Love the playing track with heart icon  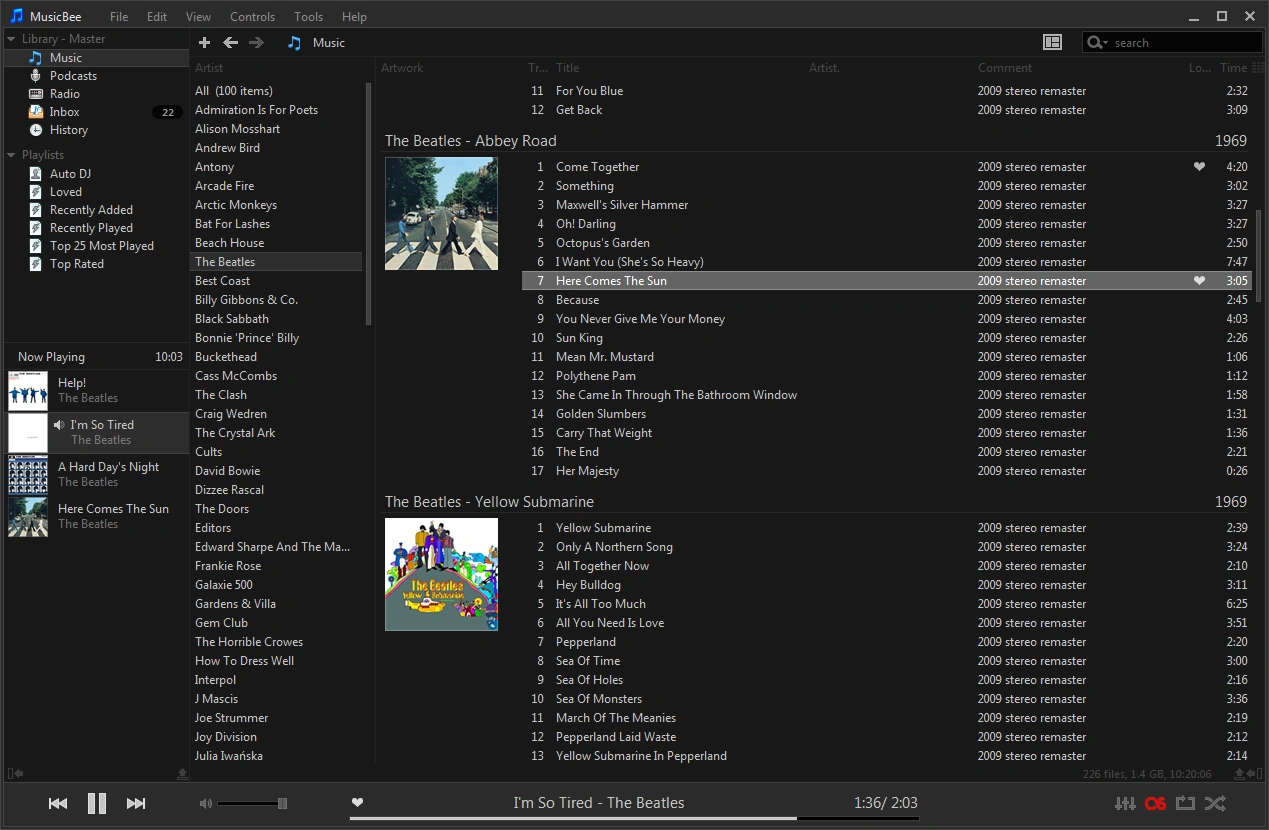(x=357, y=802)
